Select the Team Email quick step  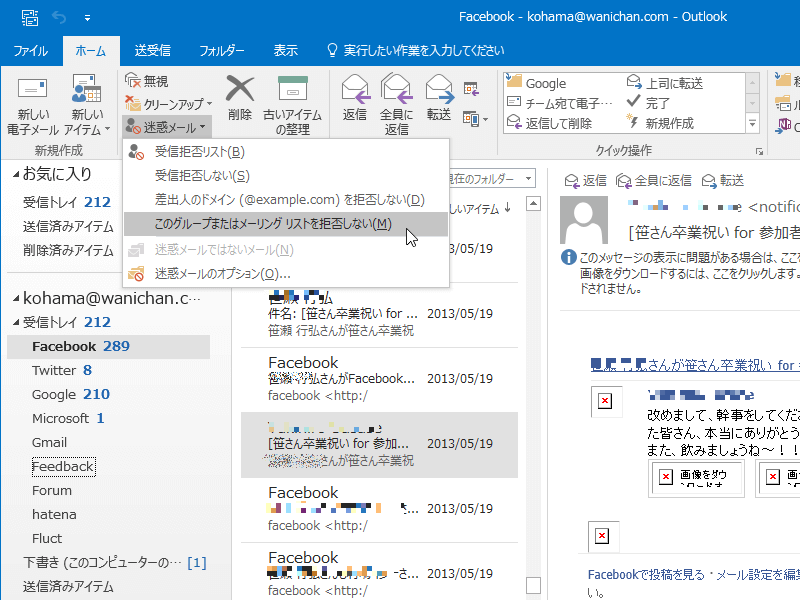[560, 103]
